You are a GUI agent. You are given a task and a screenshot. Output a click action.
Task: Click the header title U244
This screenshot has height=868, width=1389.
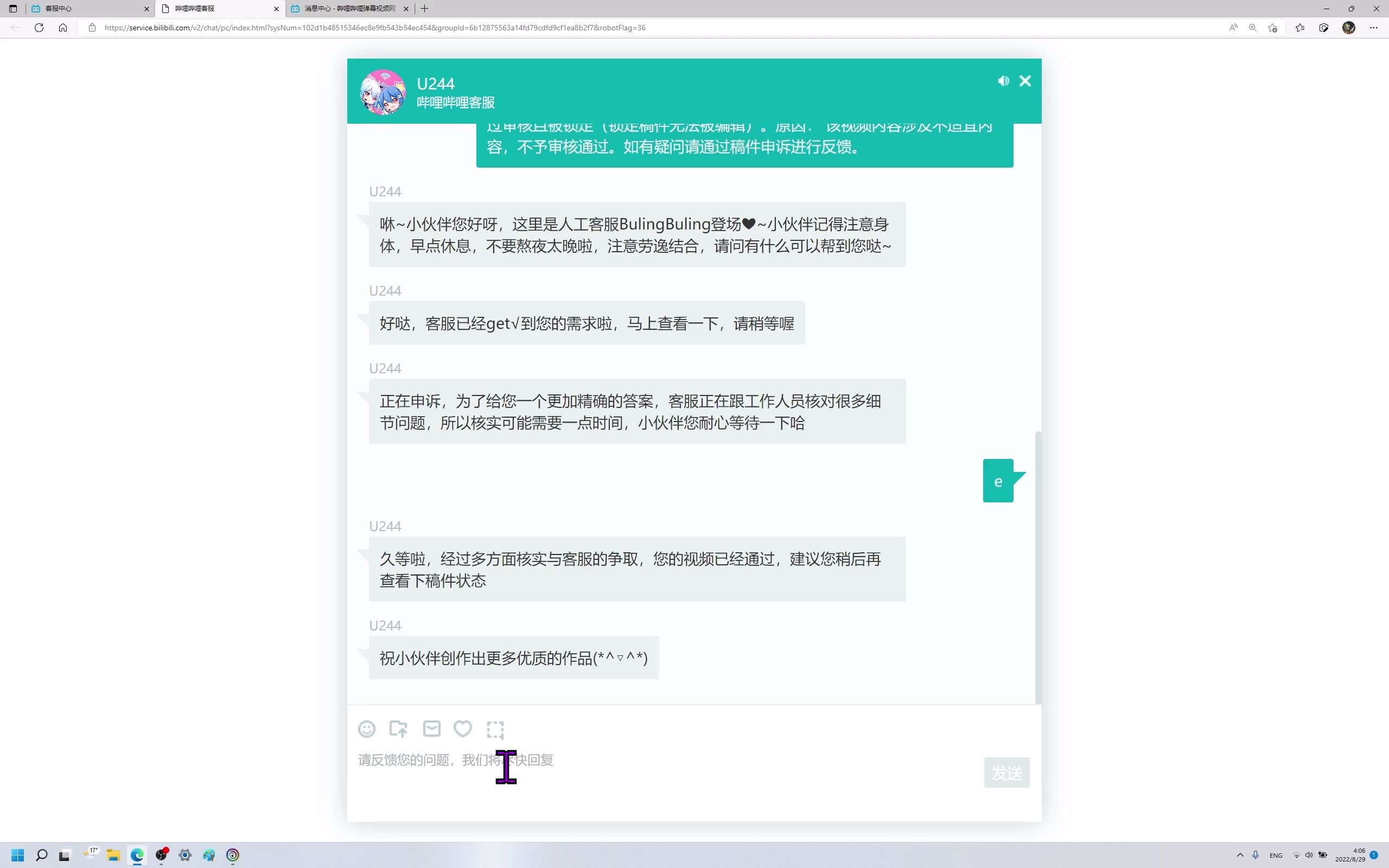(436, 84)
